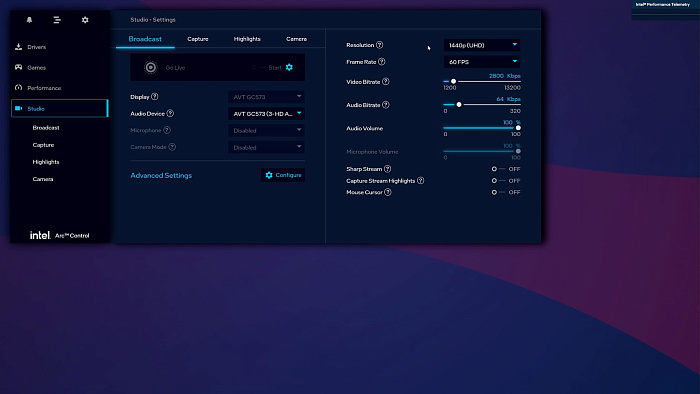Click help icon next to Capture Stream Highlights
The width and height of the screenshot is (700, 394).
click(421, 180)
